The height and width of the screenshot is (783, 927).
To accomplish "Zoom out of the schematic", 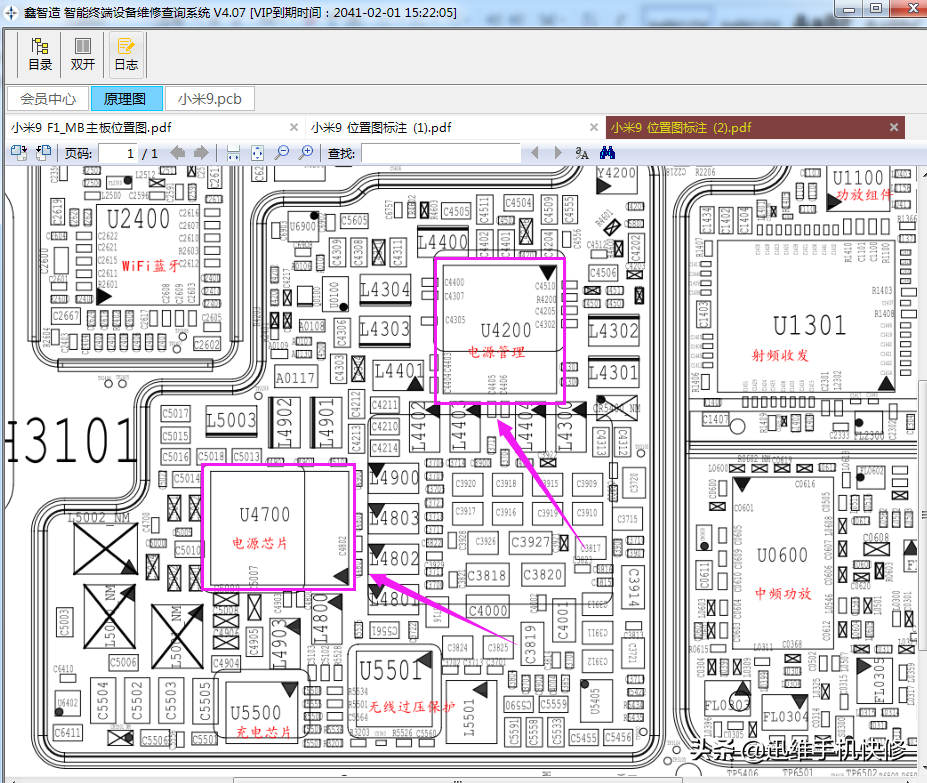I will (282, 153).
